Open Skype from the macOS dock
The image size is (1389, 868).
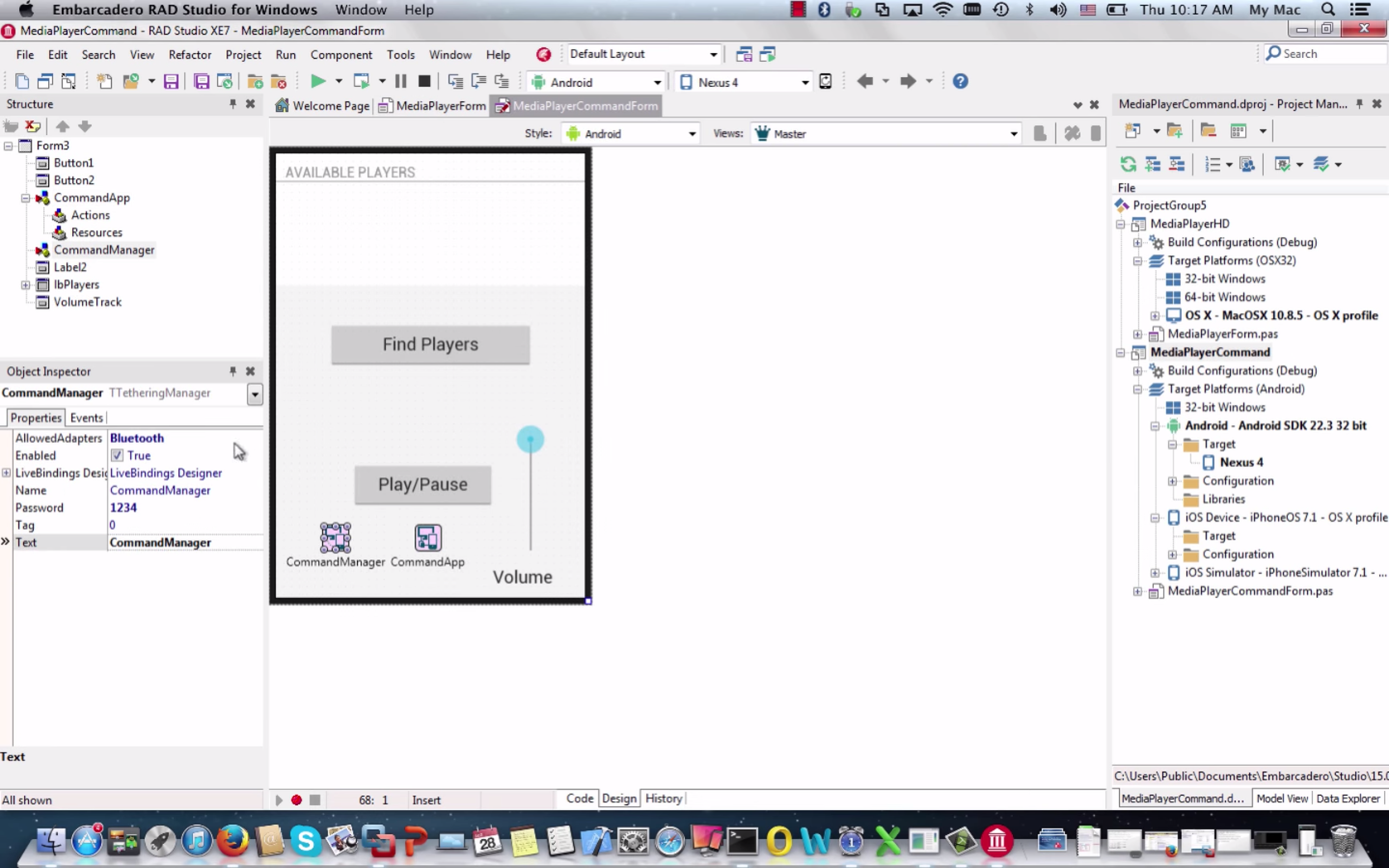306,841
